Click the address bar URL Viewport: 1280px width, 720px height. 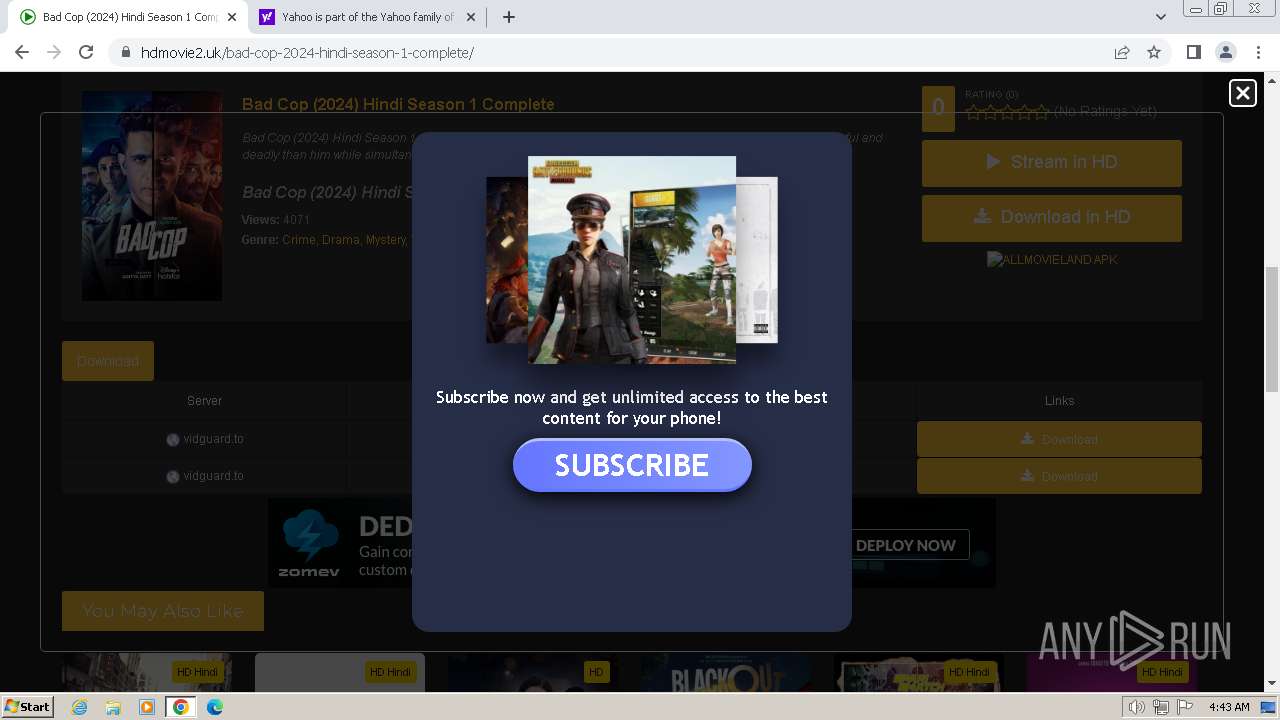coord(307,52)
